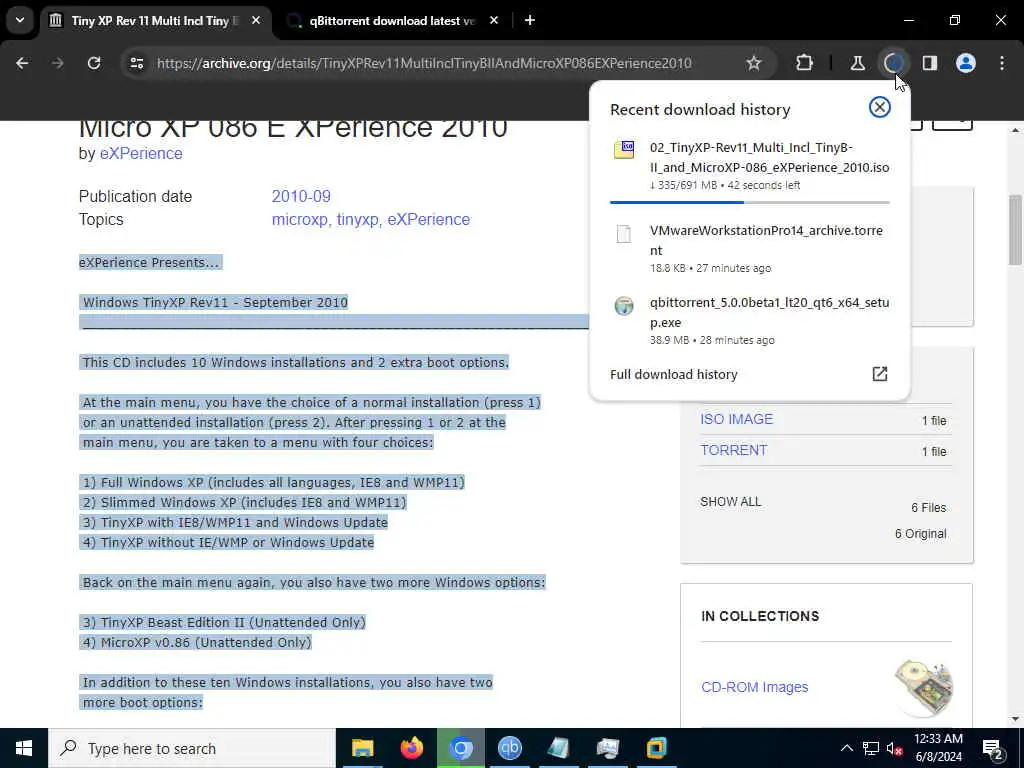Screen dimensions: 1024x768
Task: Close the Recent download history popup
Action: click(880, 107)
